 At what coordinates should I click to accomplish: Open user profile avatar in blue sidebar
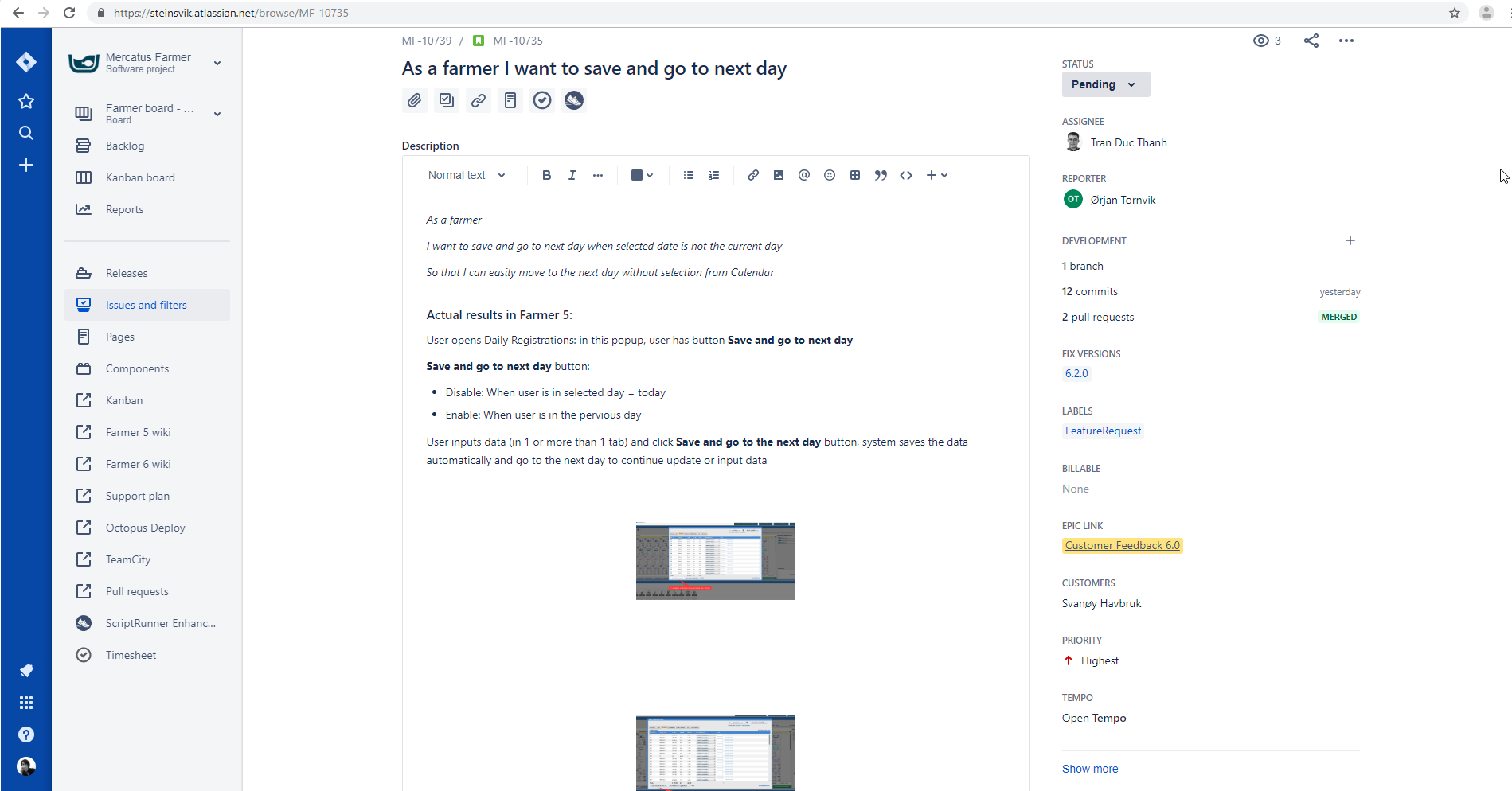tap(26, 766)
